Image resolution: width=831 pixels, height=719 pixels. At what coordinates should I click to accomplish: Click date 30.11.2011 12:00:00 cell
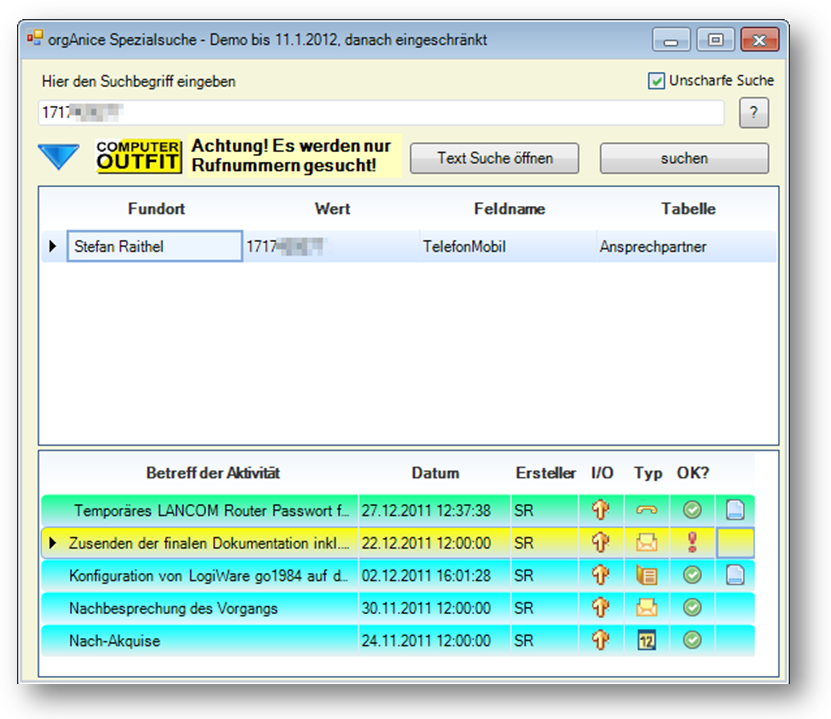pyautogui.click(x=435, y=608)
